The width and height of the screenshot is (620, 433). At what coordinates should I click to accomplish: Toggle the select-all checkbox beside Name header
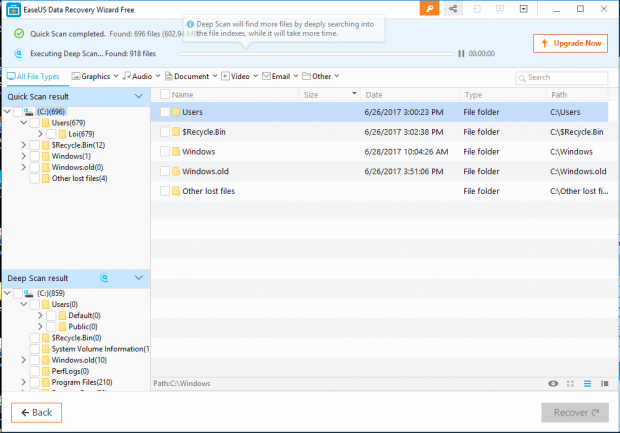[x=162, y=95]
